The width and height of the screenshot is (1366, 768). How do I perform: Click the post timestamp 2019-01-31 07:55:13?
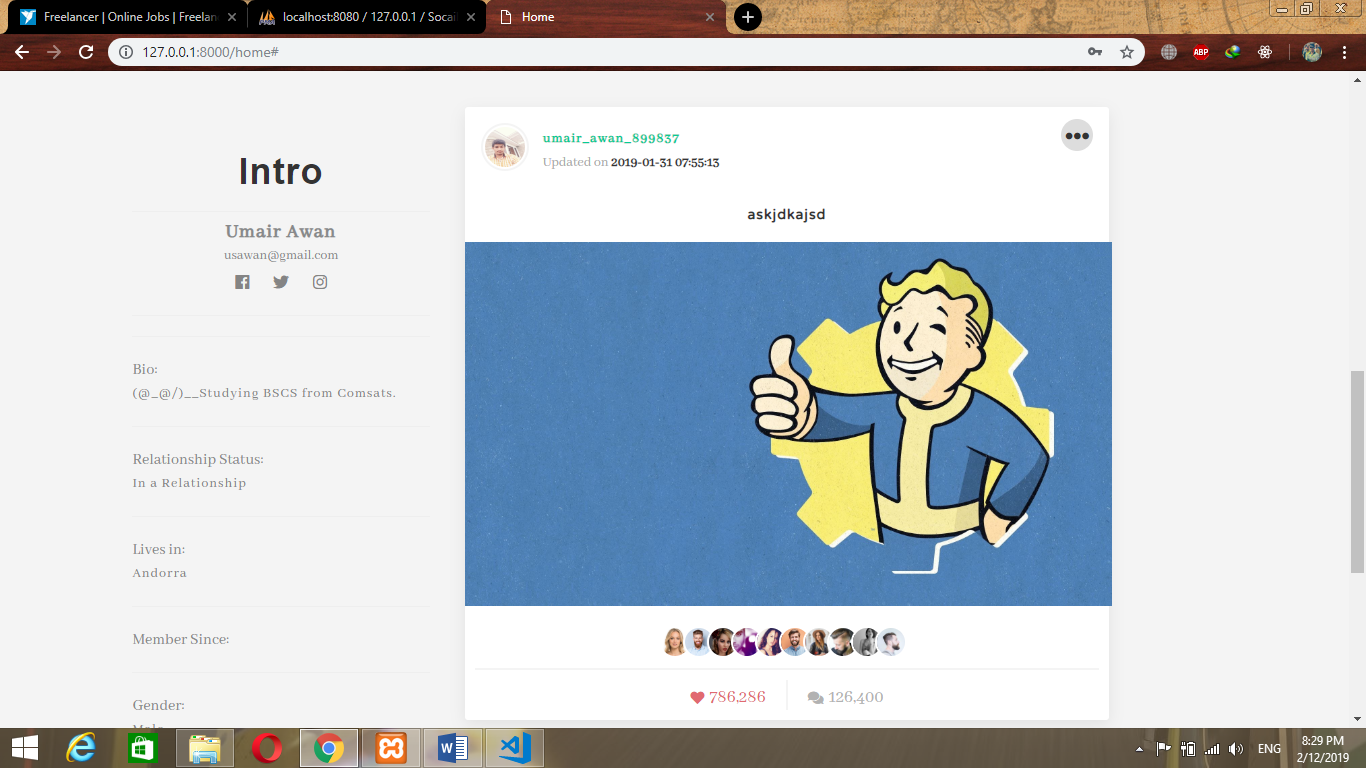tap(665, 162)
